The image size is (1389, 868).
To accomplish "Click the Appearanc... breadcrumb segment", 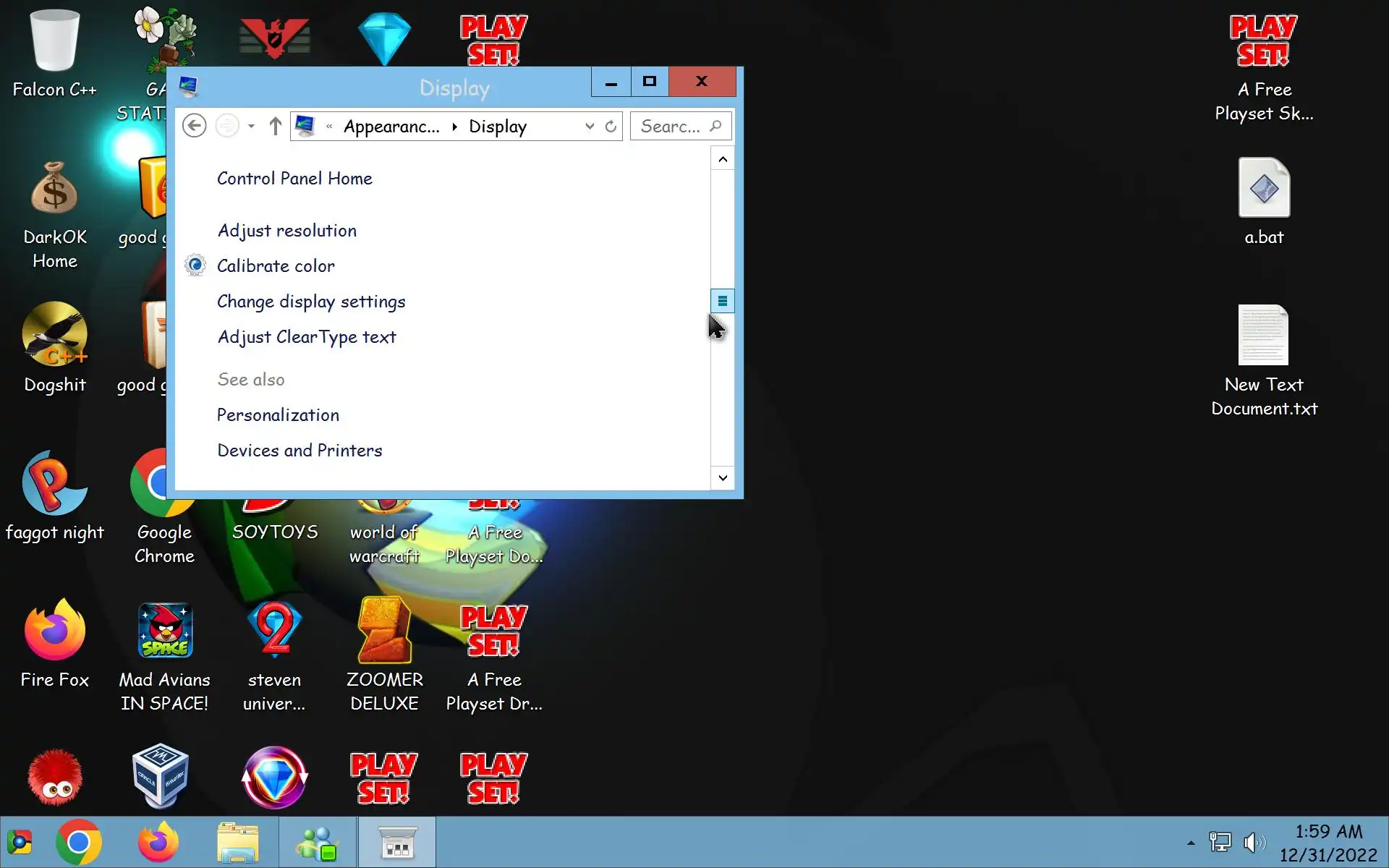I will [x=391, y=126].
